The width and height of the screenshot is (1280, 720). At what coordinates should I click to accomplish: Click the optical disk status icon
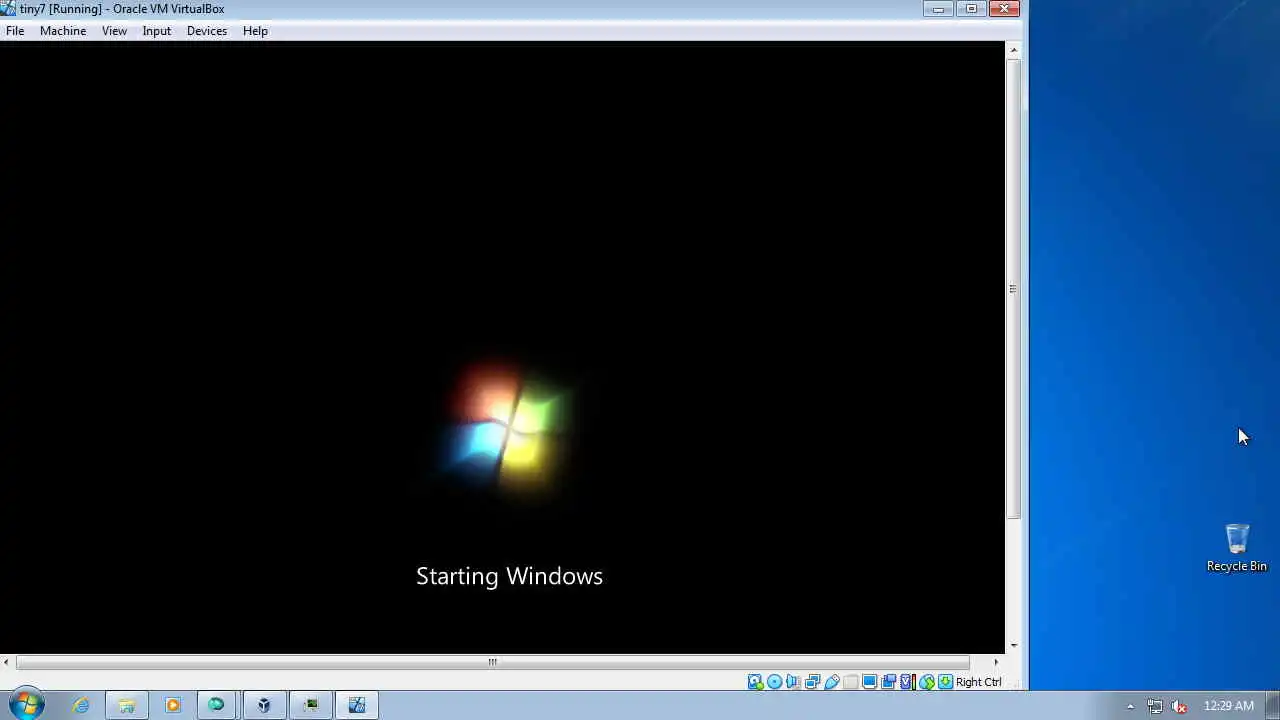[x=774, y=682]
